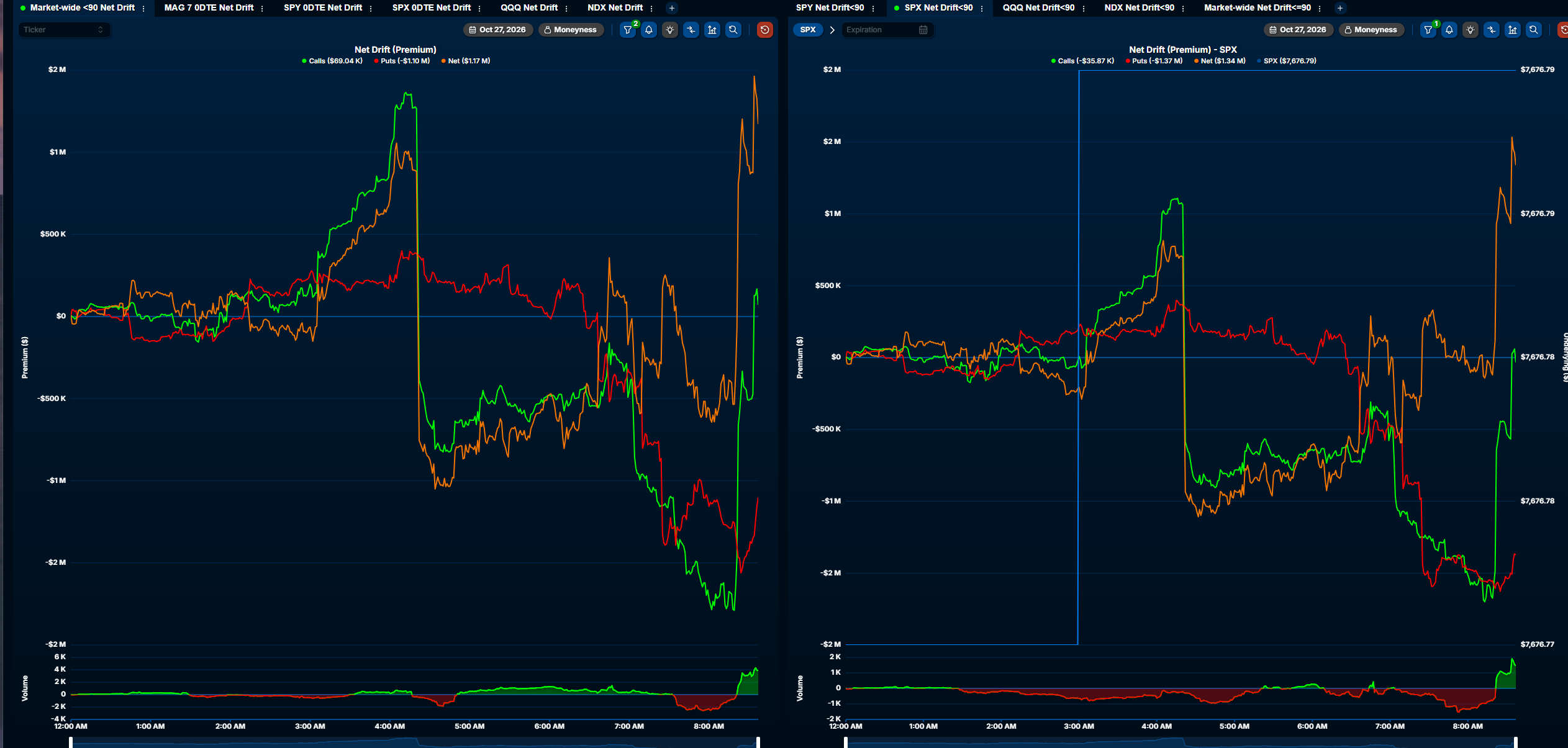Open the Oct 27, 2026 date picker in the left panel
This screenshot has height=748, width=1568.
[x=497, y=30]
